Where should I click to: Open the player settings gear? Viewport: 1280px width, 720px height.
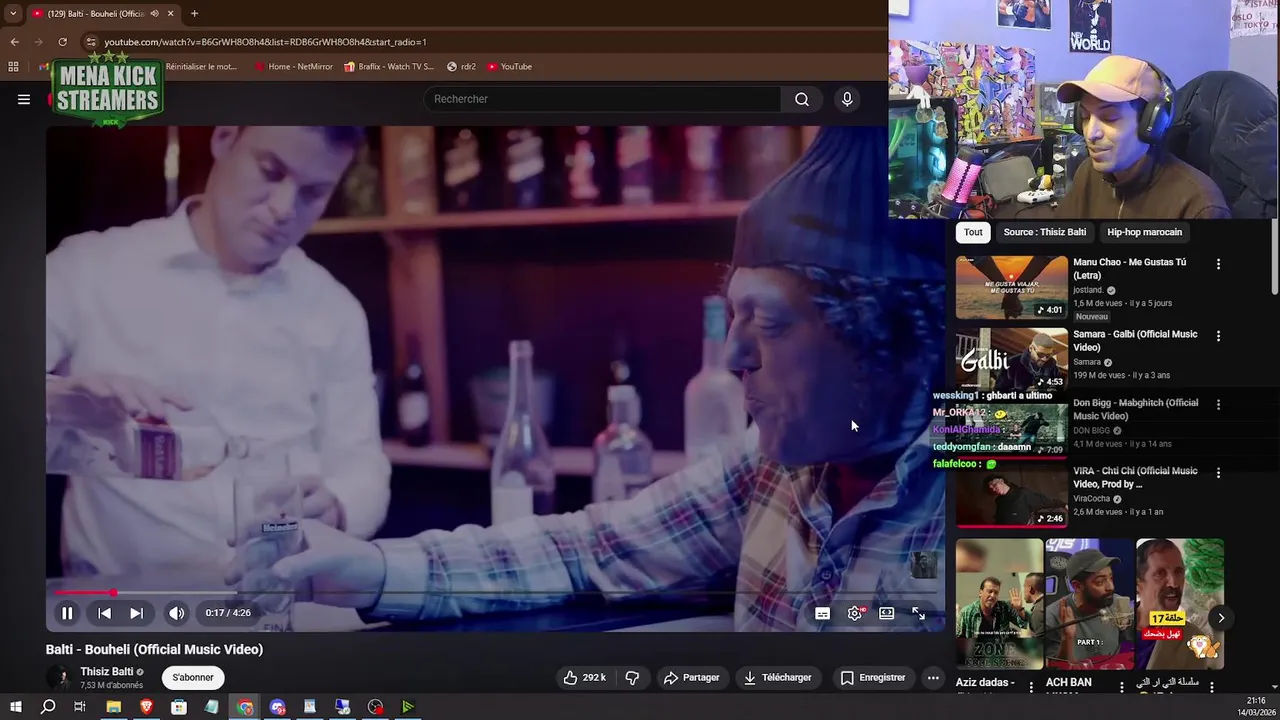point(855,614)
